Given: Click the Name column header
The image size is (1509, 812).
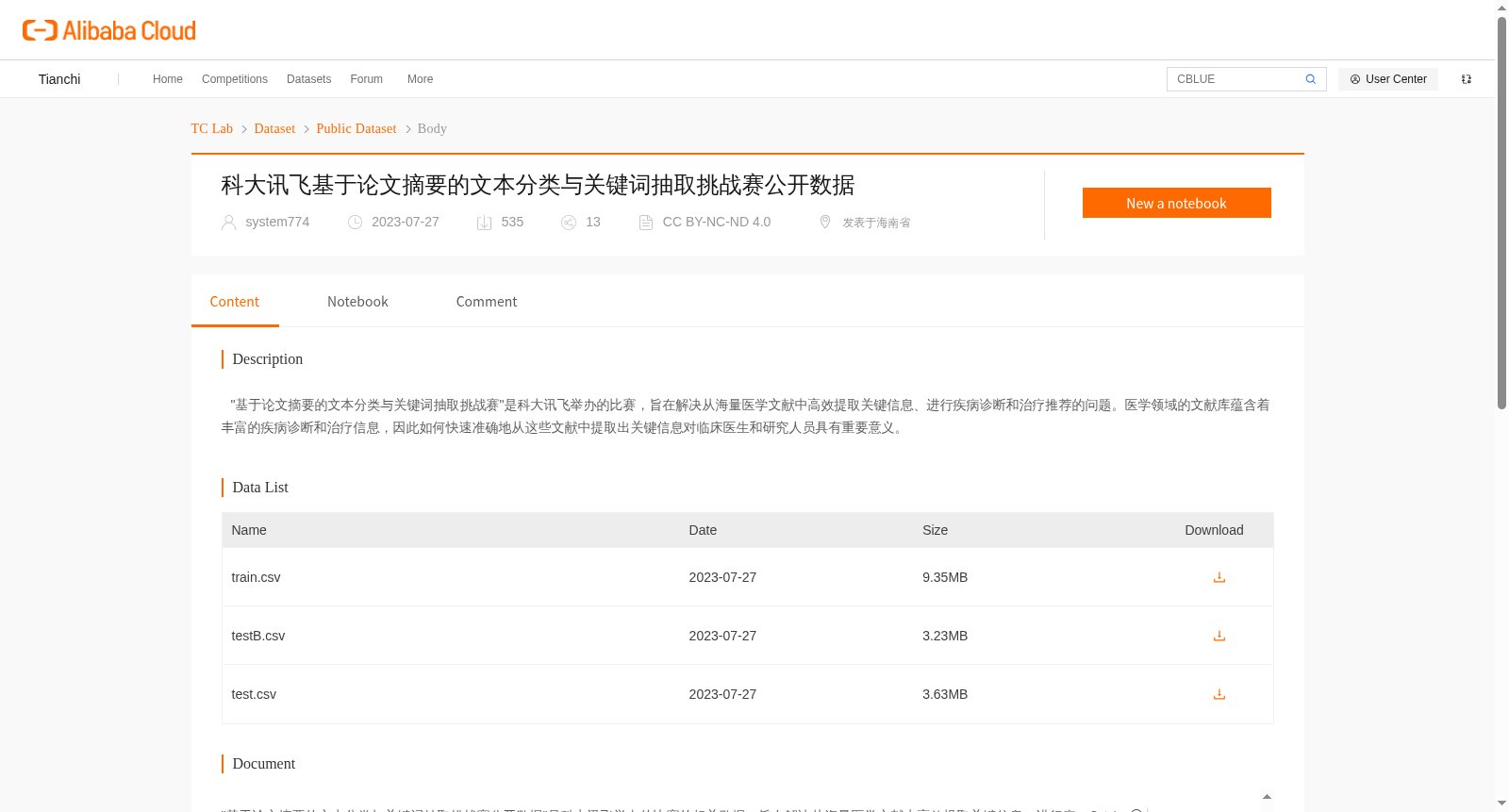Looking at the screenshot, I should tap(249, 530).
